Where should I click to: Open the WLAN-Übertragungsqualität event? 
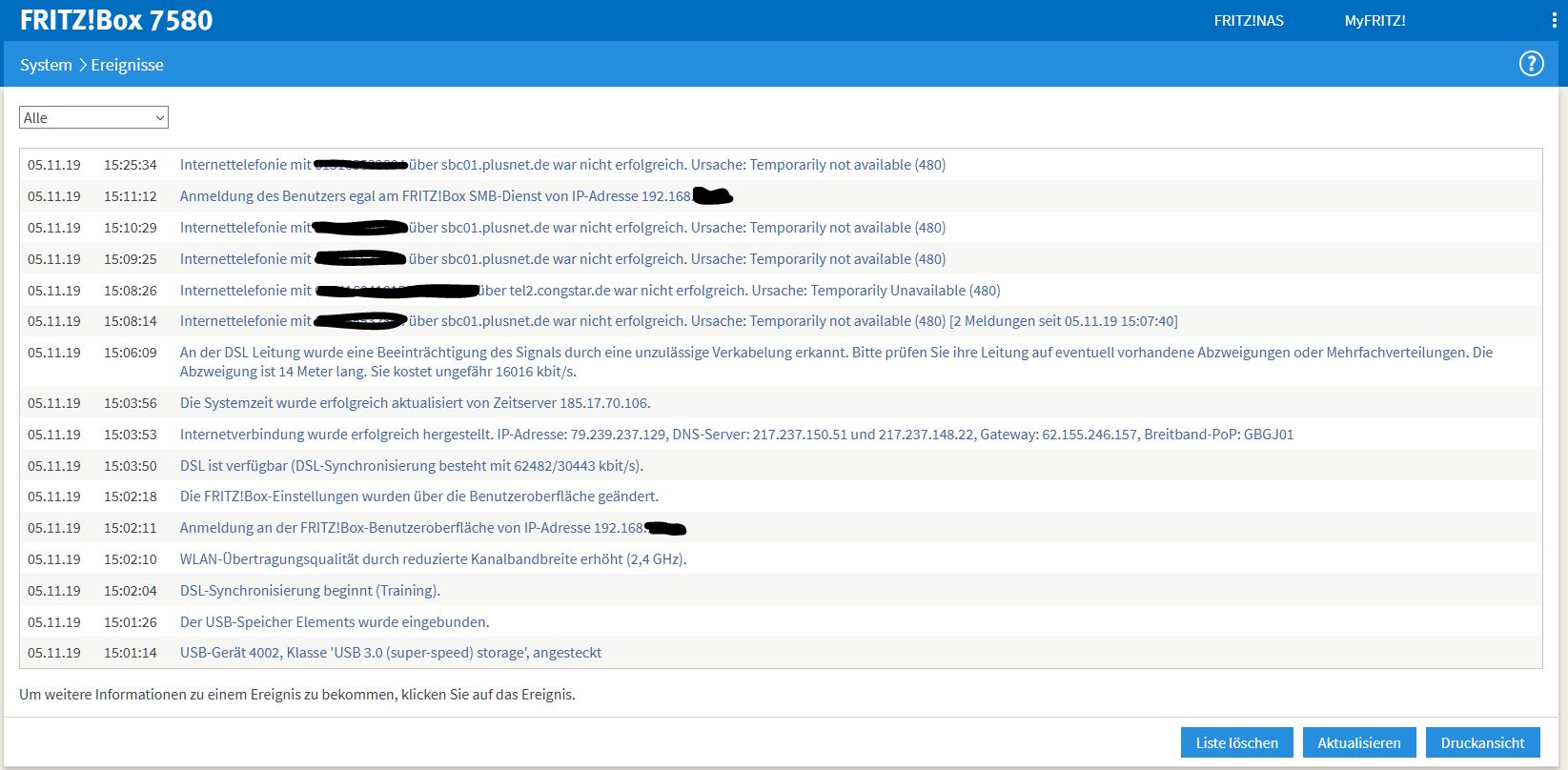pos(433,558)
